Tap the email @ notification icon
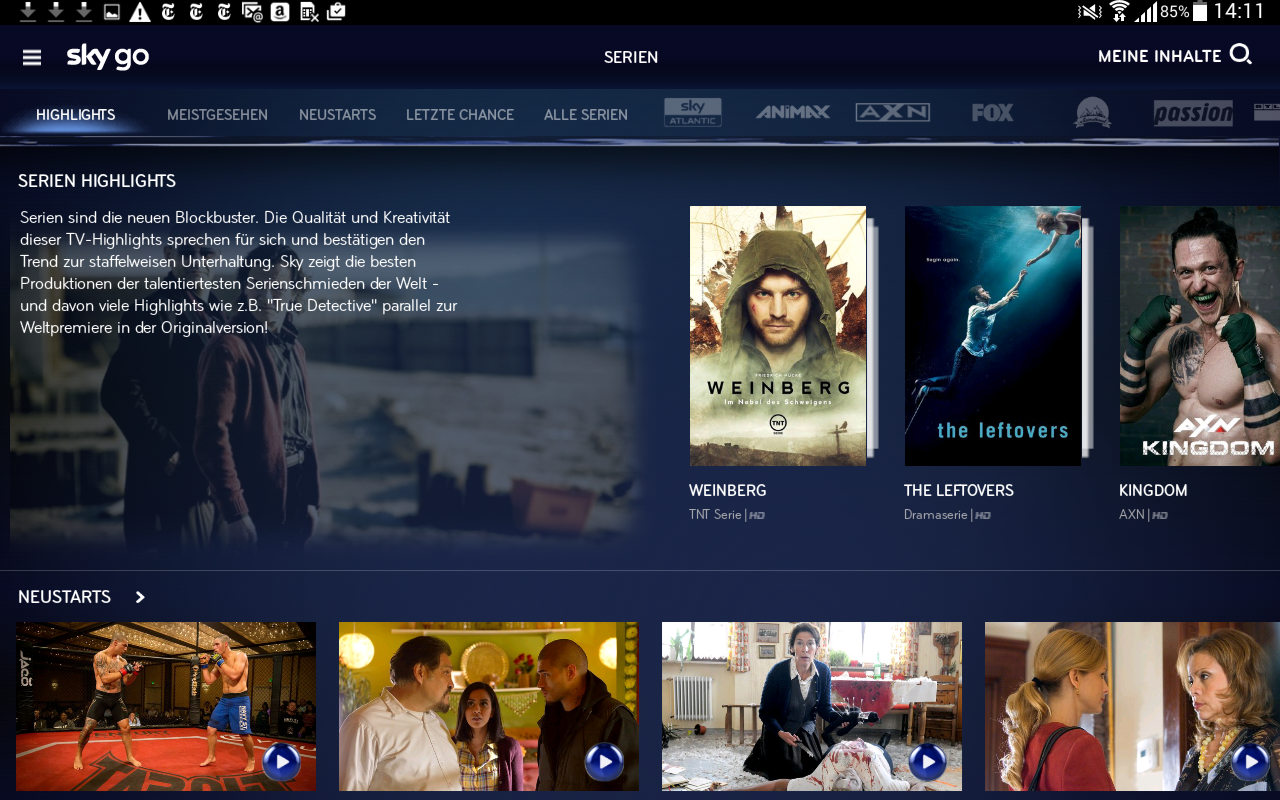Image resolution: width=1280 pixels, height=800 pixels. 252,12
